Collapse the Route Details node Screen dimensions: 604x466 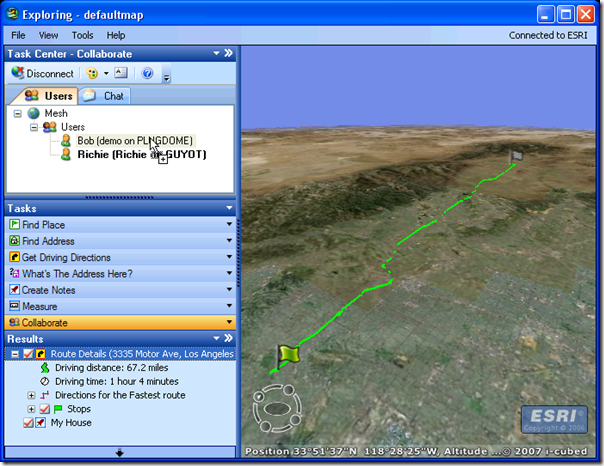(15, 354)
